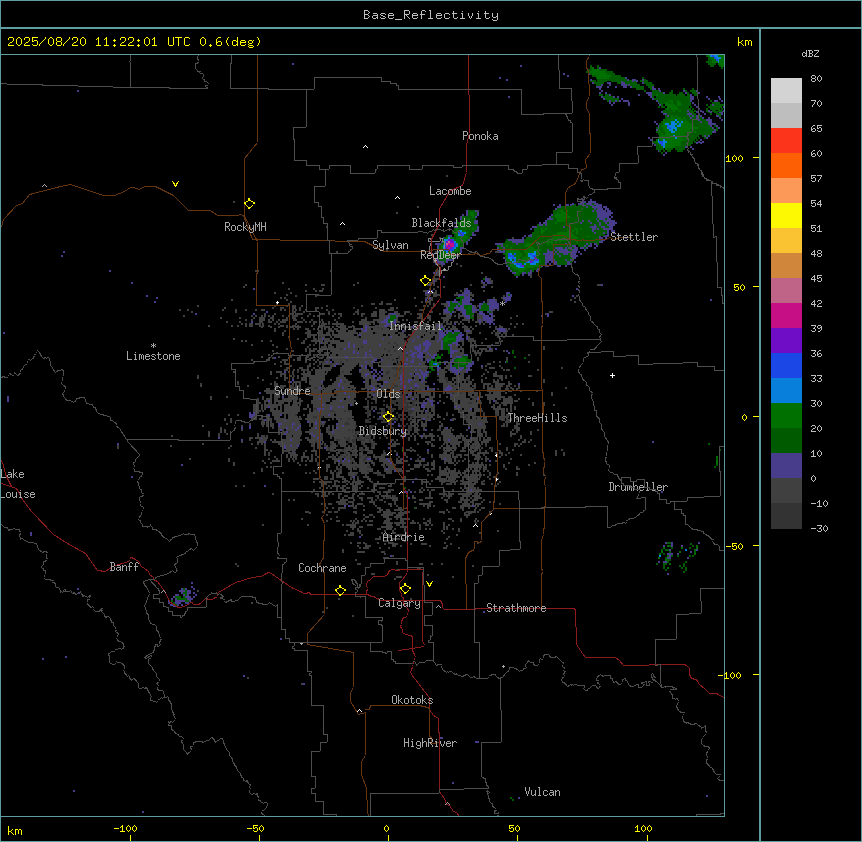Click the Sylvan label
The height and width of the screenshot is (842, 862).
(390, 245)
